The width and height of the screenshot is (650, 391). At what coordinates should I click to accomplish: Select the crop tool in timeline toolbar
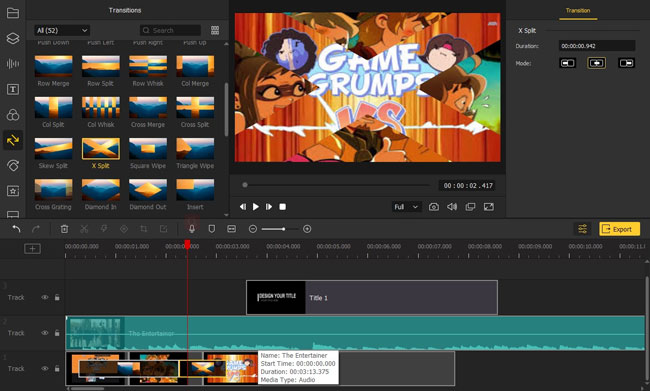click(x=144, y=229)
